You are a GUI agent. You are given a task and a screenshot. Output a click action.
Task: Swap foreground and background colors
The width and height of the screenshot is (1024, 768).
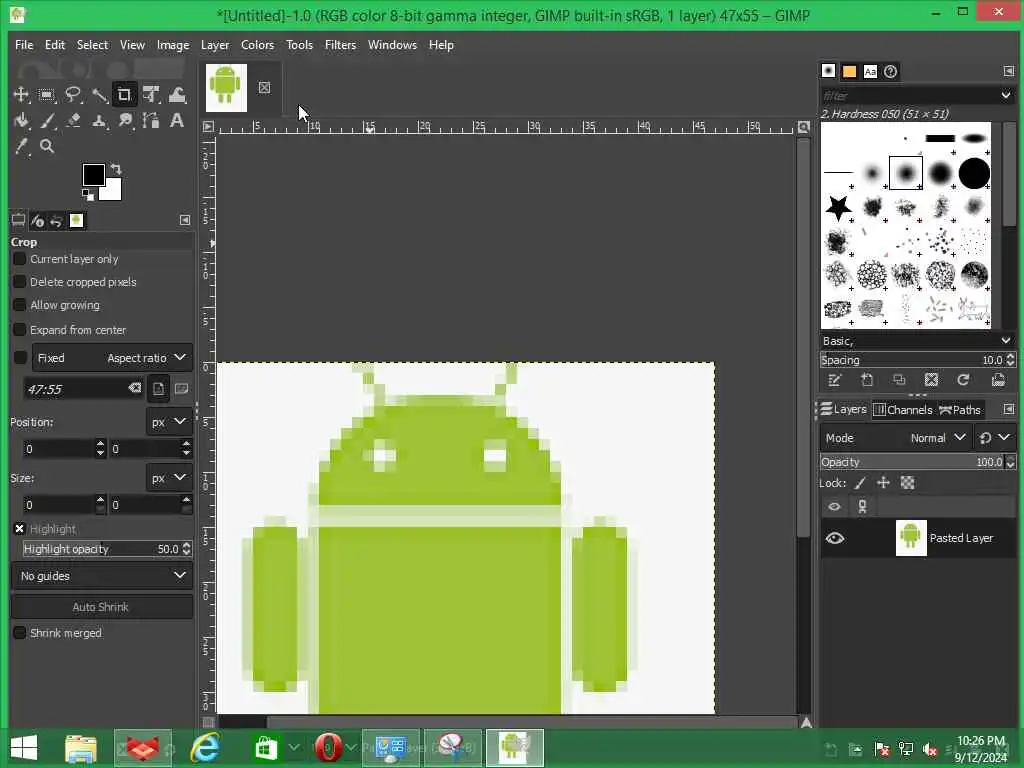116,169
